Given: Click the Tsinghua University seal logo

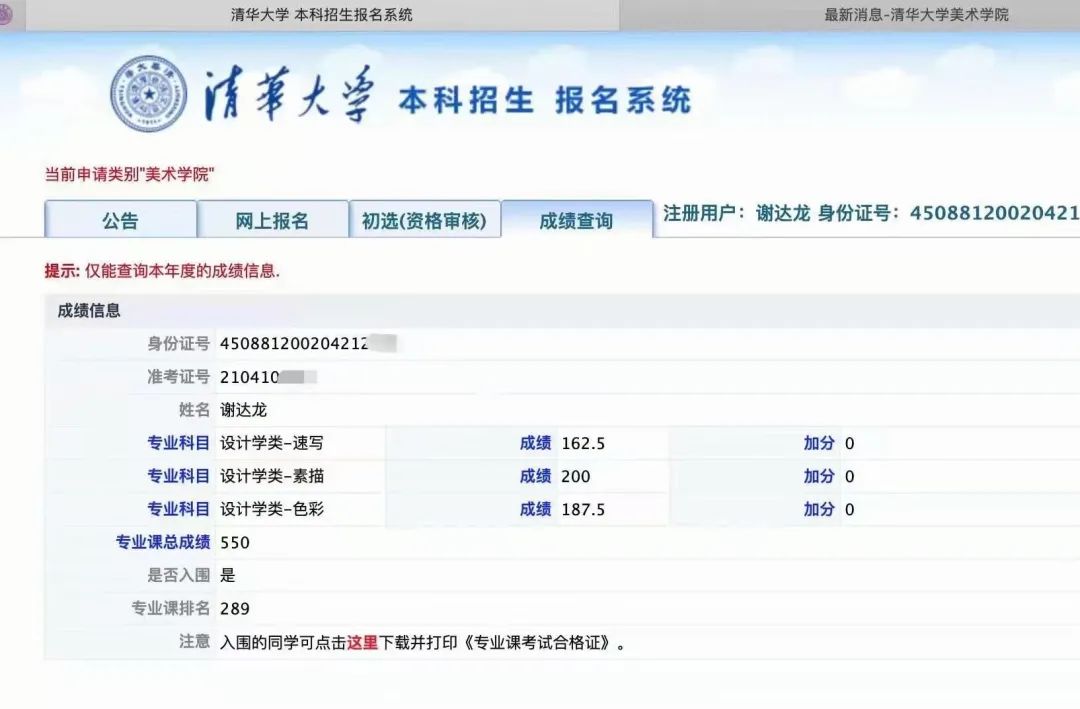Looking at the screenshot, I should pos(149,94).
